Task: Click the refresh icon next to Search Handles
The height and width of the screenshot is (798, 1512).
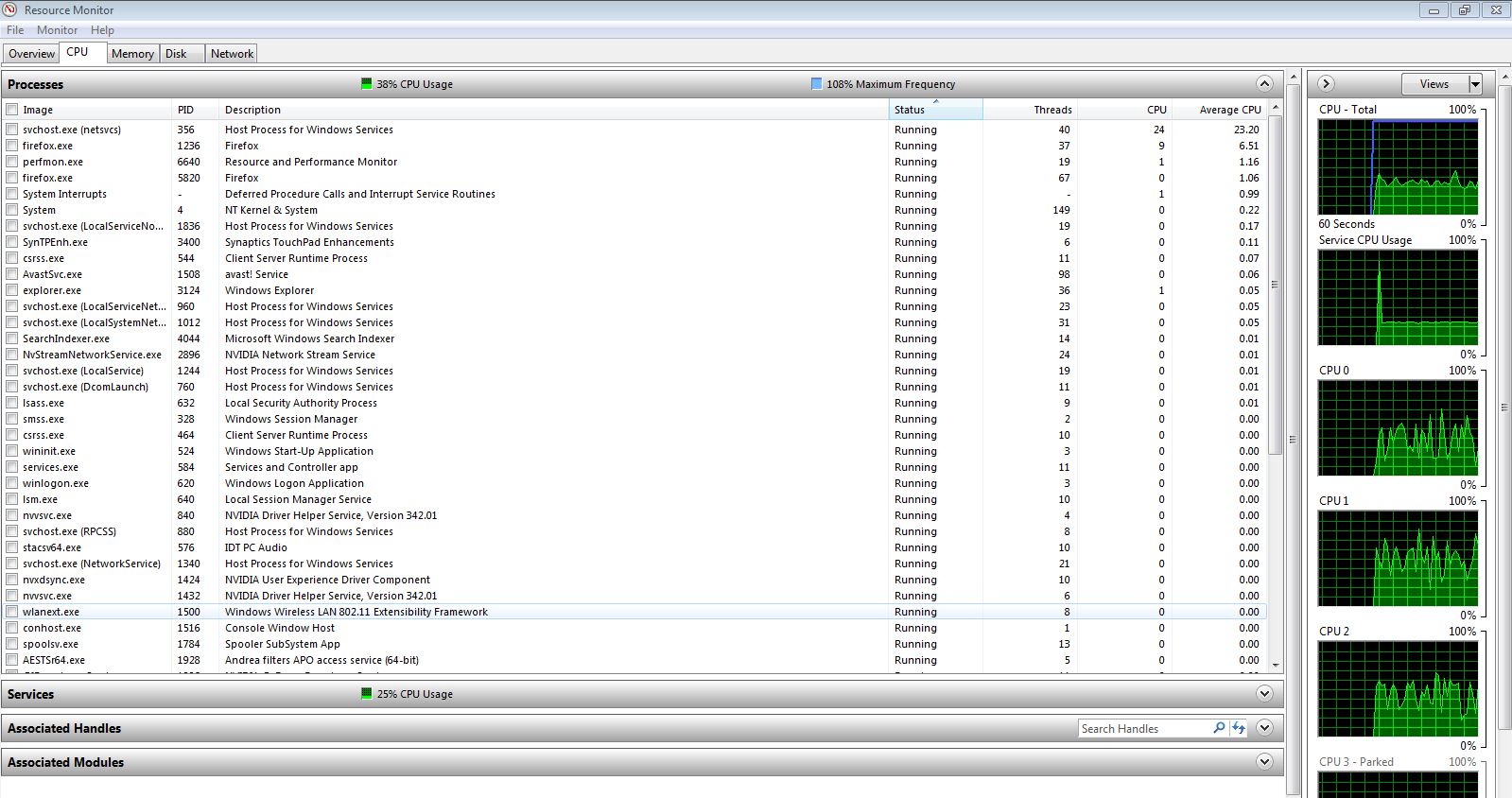Action: pyautogui.click(x=1238, y=728)
